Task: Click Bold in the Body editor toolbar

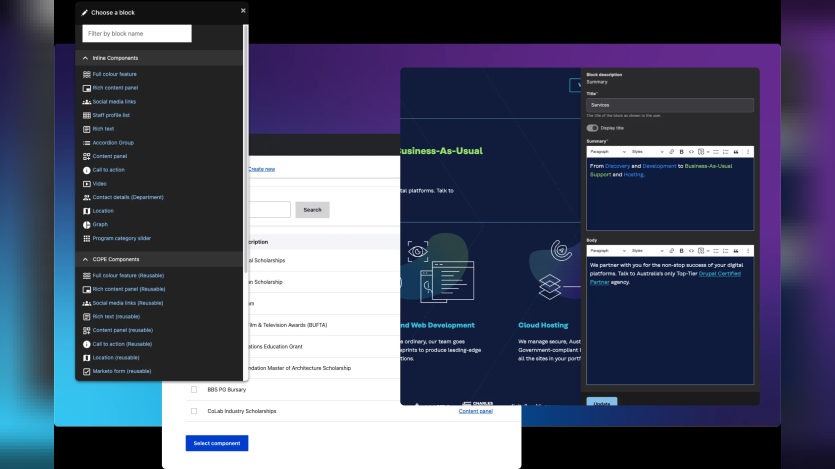Action: click(681, 251)
